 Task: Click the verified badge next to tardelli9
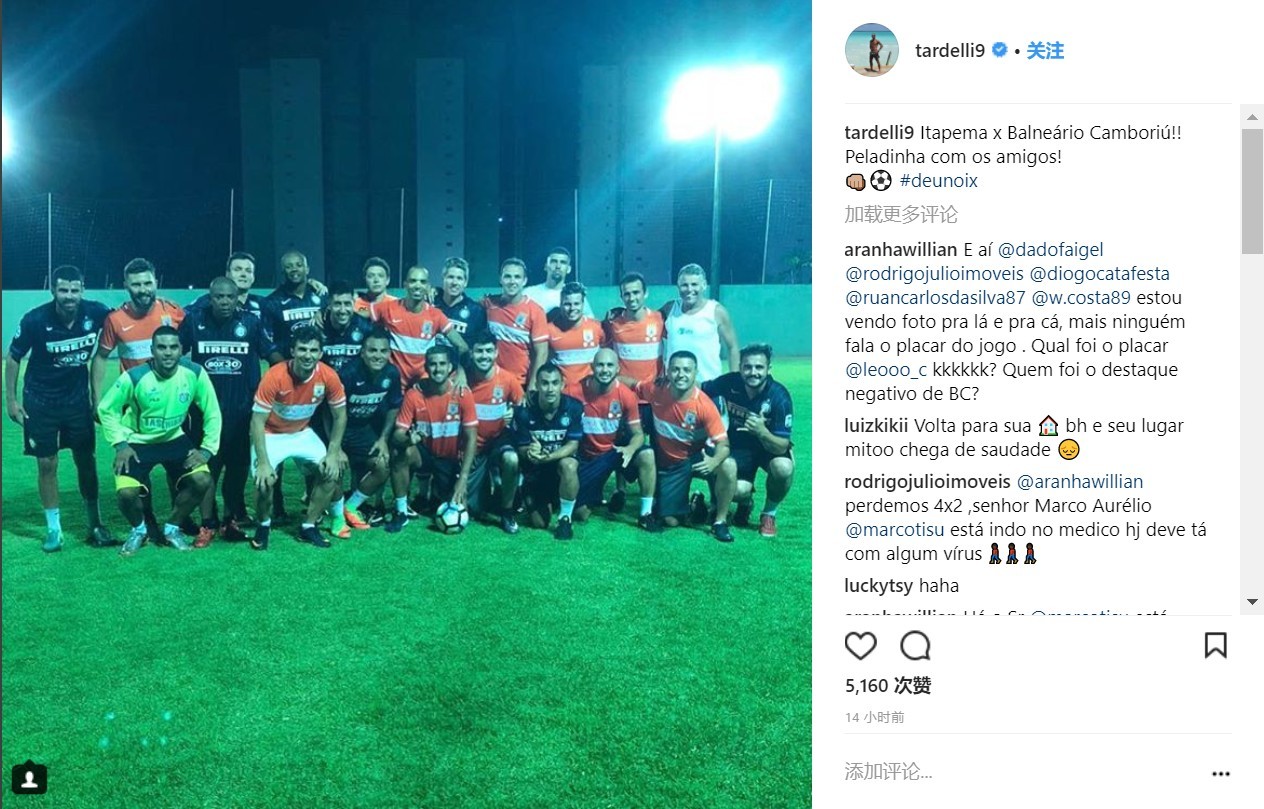[999, 50]
